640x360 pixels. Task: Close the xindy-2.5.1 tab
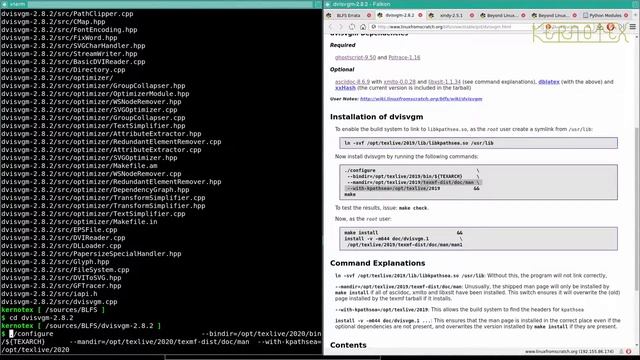click(472, 16)
